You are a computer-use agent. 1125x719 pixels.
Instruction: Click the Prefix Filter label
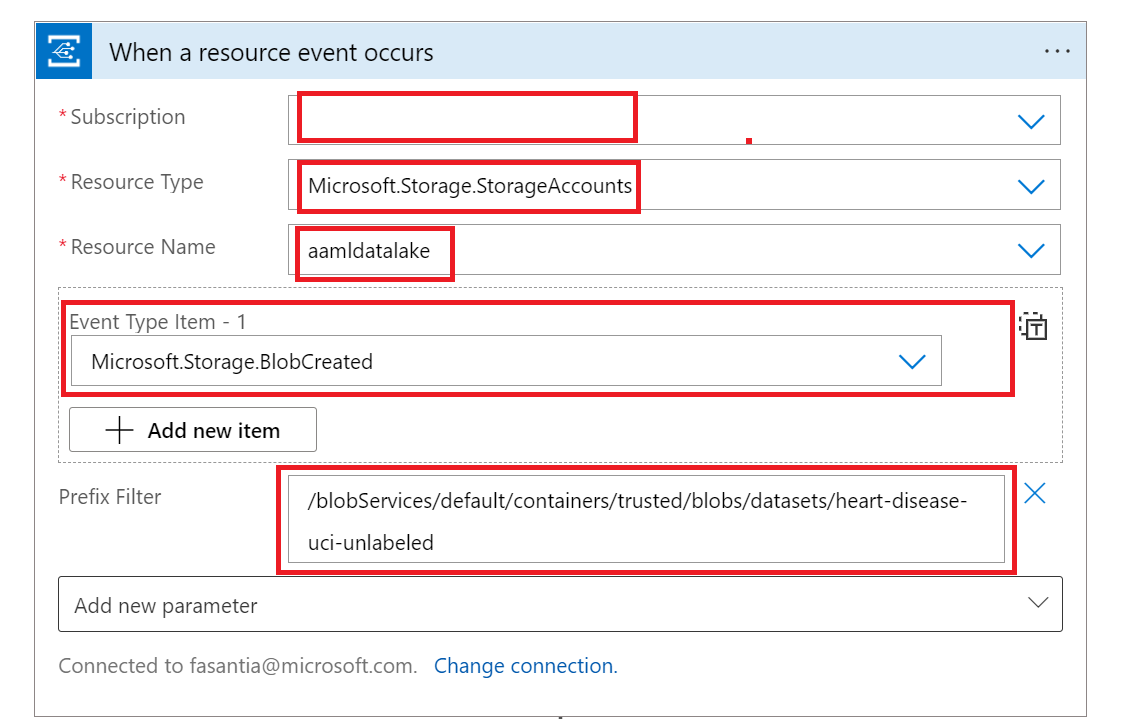click(x=110, y=497)
